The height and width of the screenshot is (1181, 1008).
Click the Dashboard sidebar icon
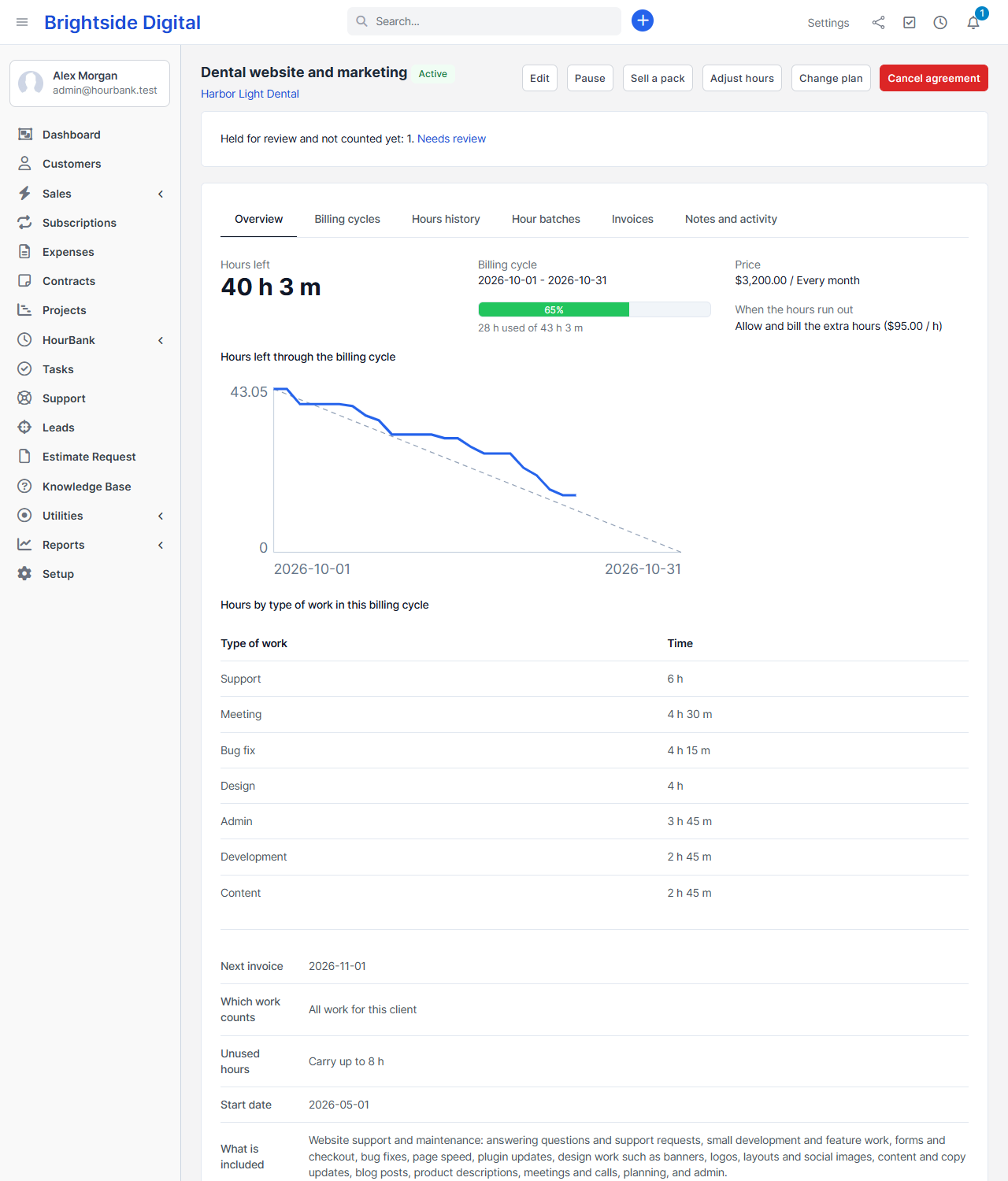pos(25,135)
